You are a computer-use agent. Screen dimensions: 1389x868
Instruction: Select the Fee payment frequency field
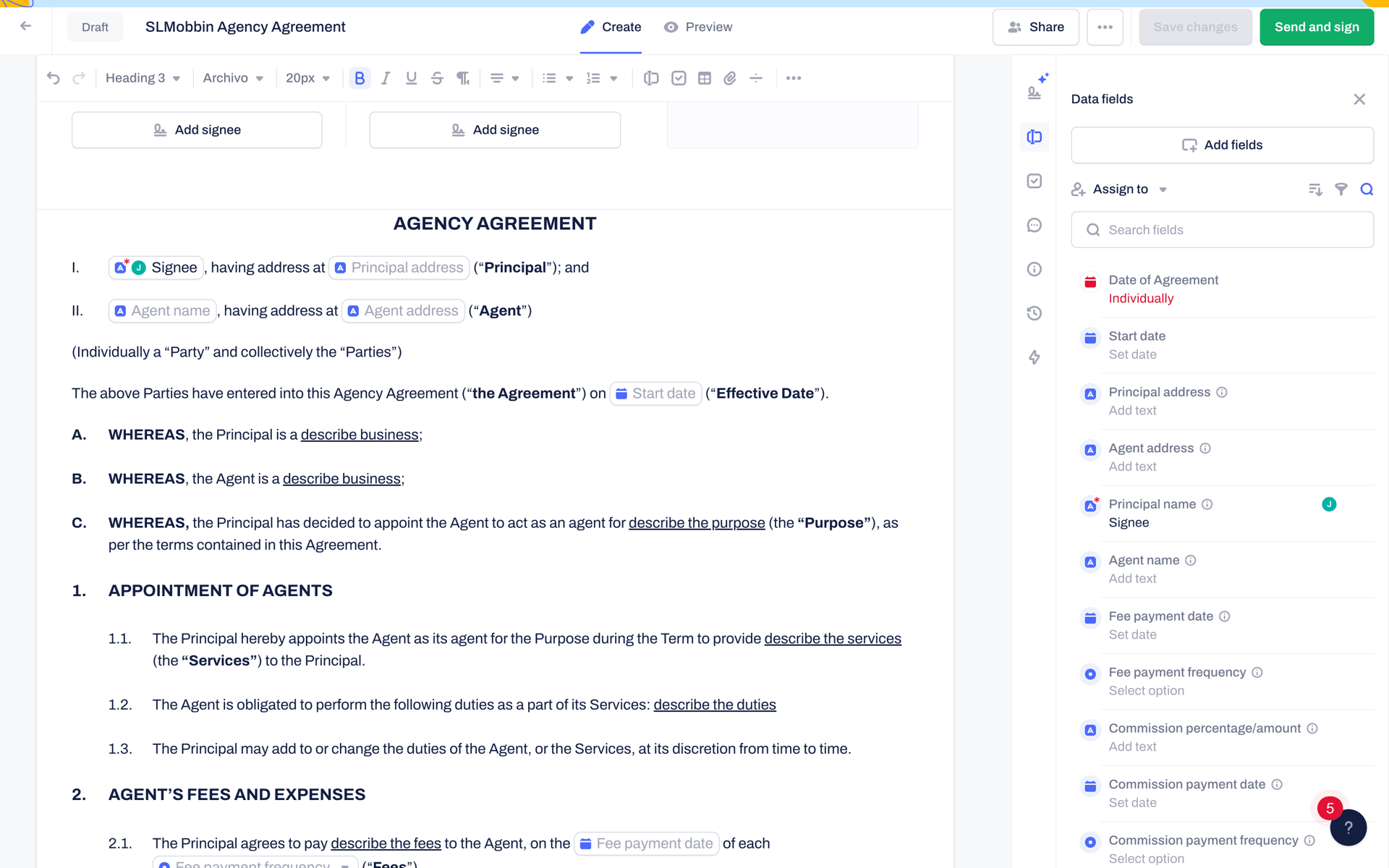(1222, 681)
